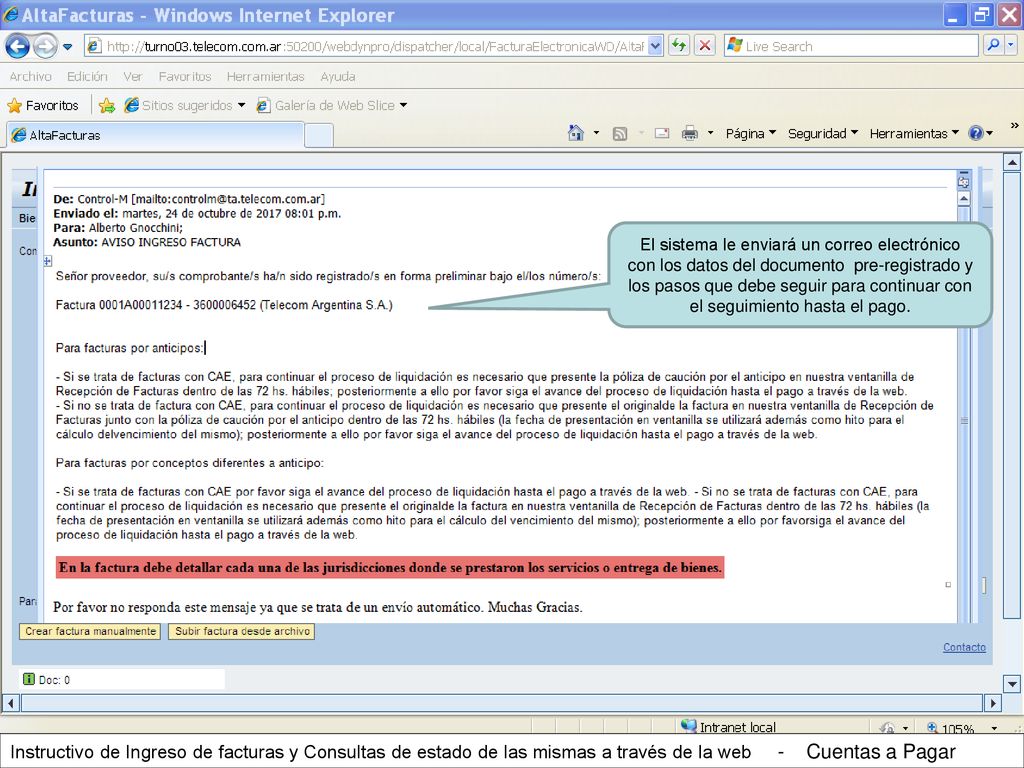Click the Subir factura desde archivo button
Image resolution: width=1024 pixels, height=768 pixels.
click(242, 632)
